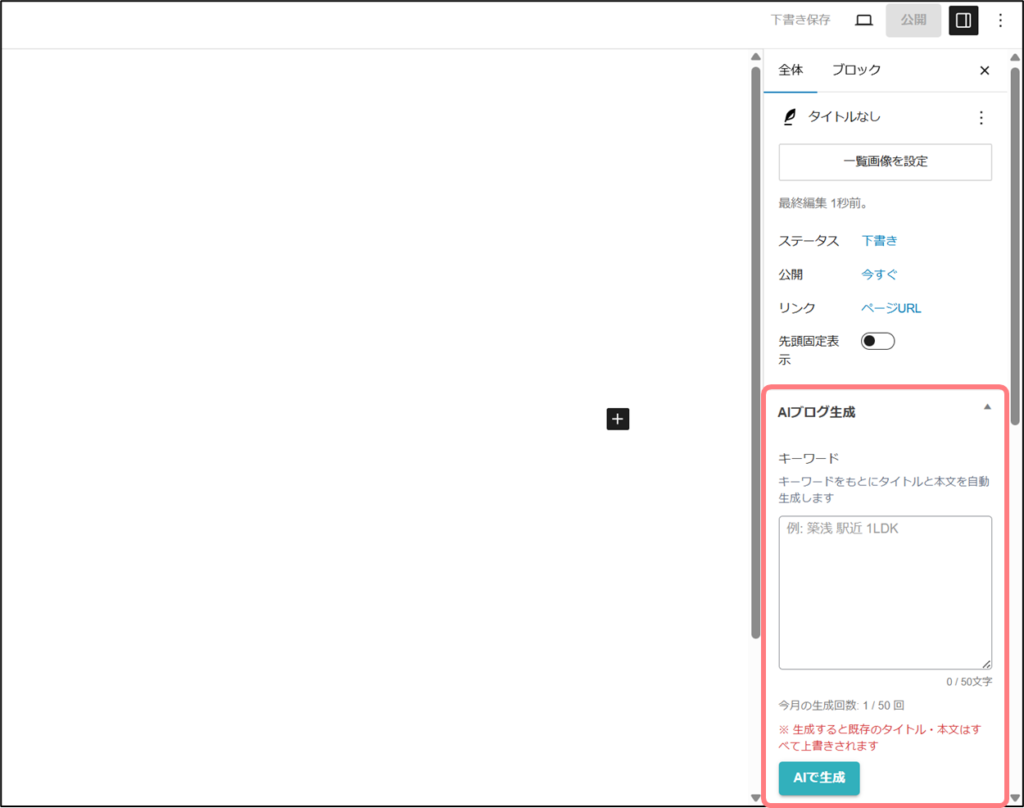Click 一覧画像を設定 button
The image size is (1024, 808).
pyautogui.click(x=885, y=162)
